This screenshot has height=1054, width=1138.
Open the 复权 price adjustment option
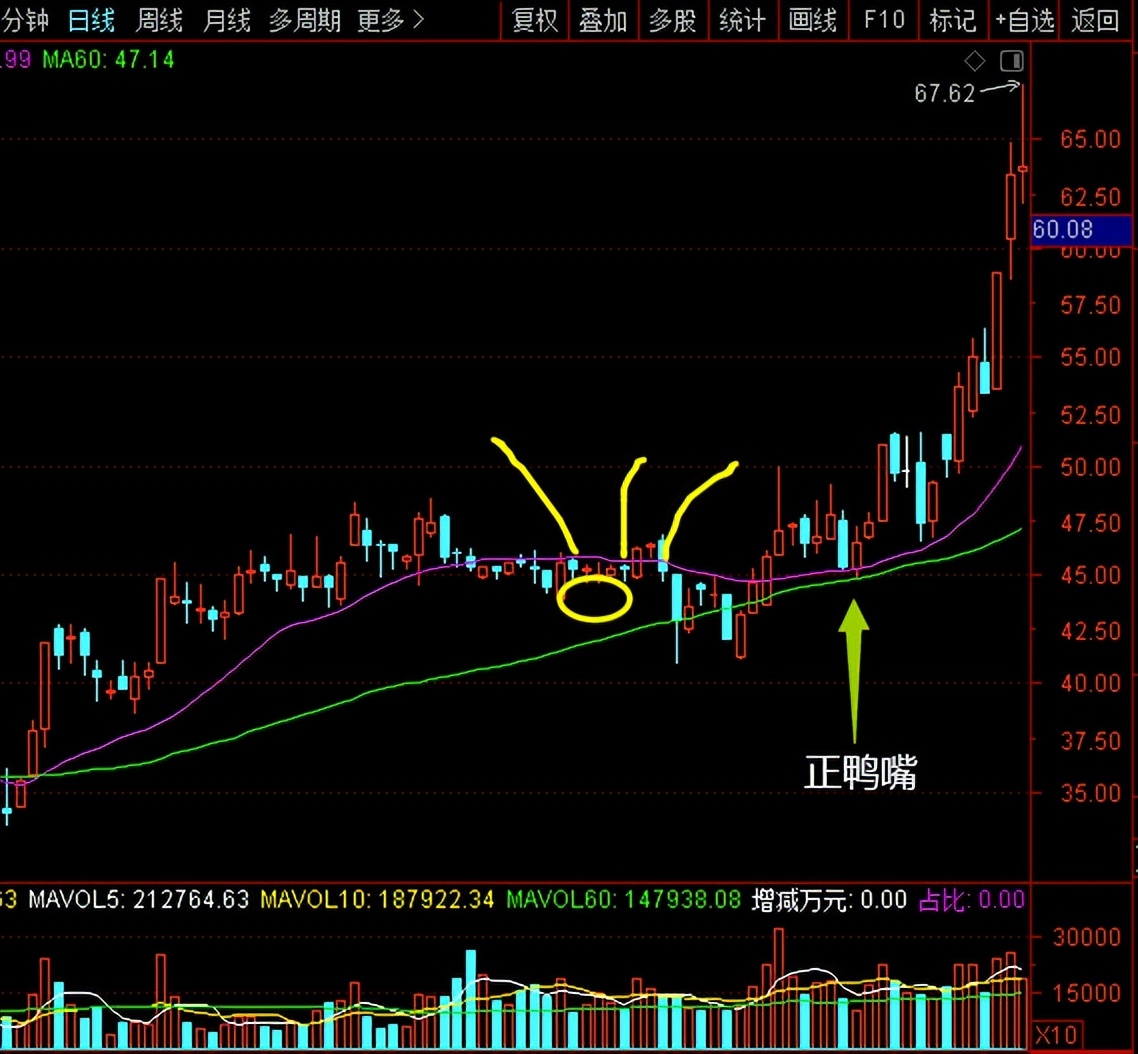click(535, 20)
